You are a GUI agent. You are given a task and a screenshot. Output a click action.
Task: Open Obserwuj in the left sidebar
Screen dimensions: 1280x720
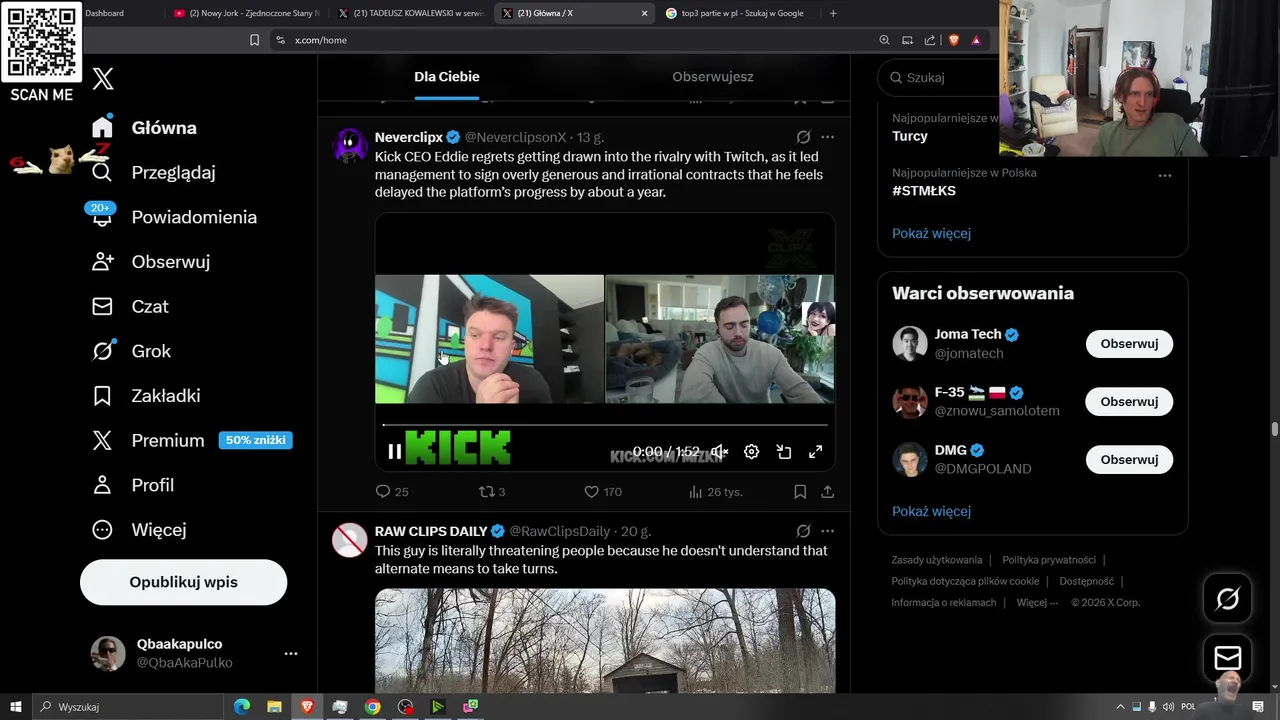(x=151, y=262)
